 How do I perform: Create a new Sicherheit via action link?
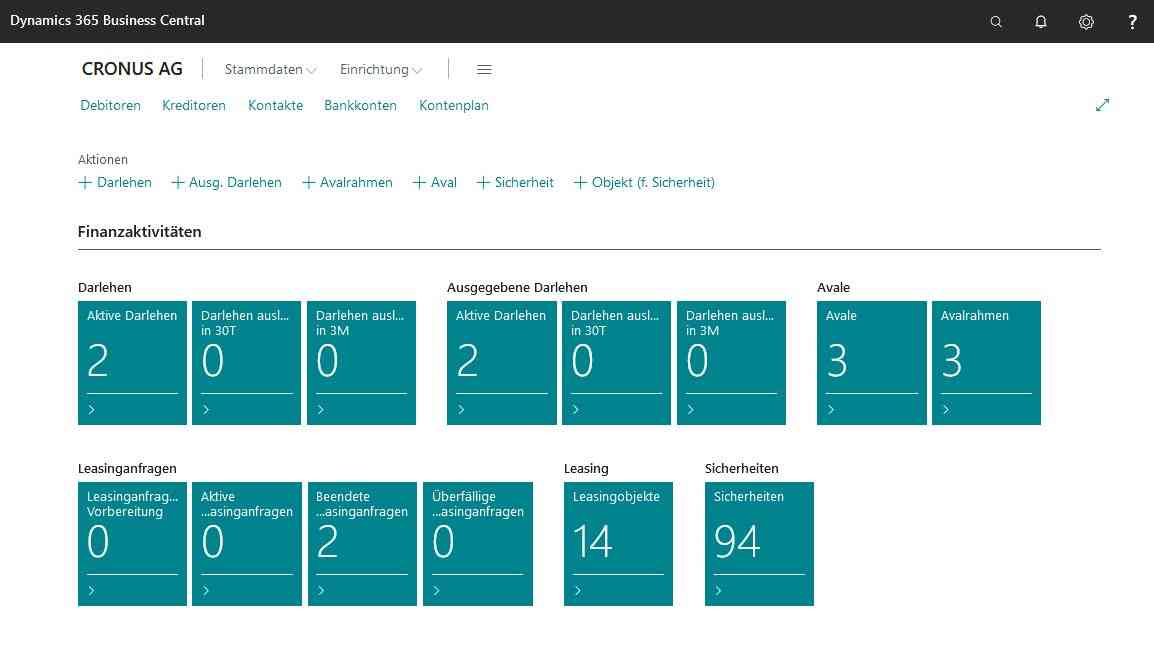[x=515, y=183]
